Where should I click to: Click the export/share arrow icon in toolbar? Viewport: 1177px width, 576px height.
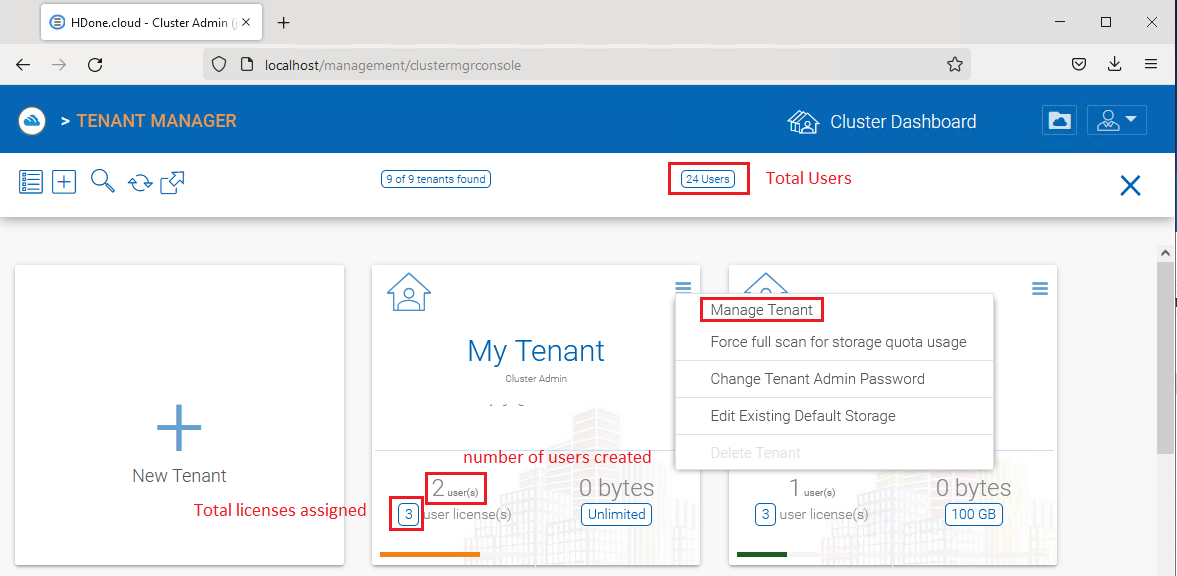pos(171,181)
